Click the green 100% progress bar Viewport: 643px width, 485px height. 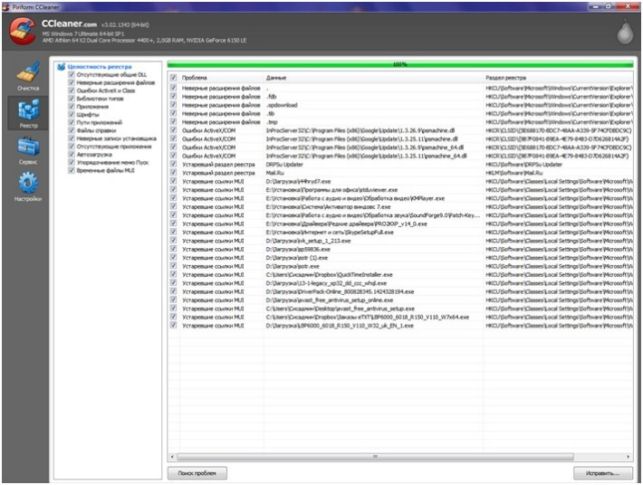point(400,64)
